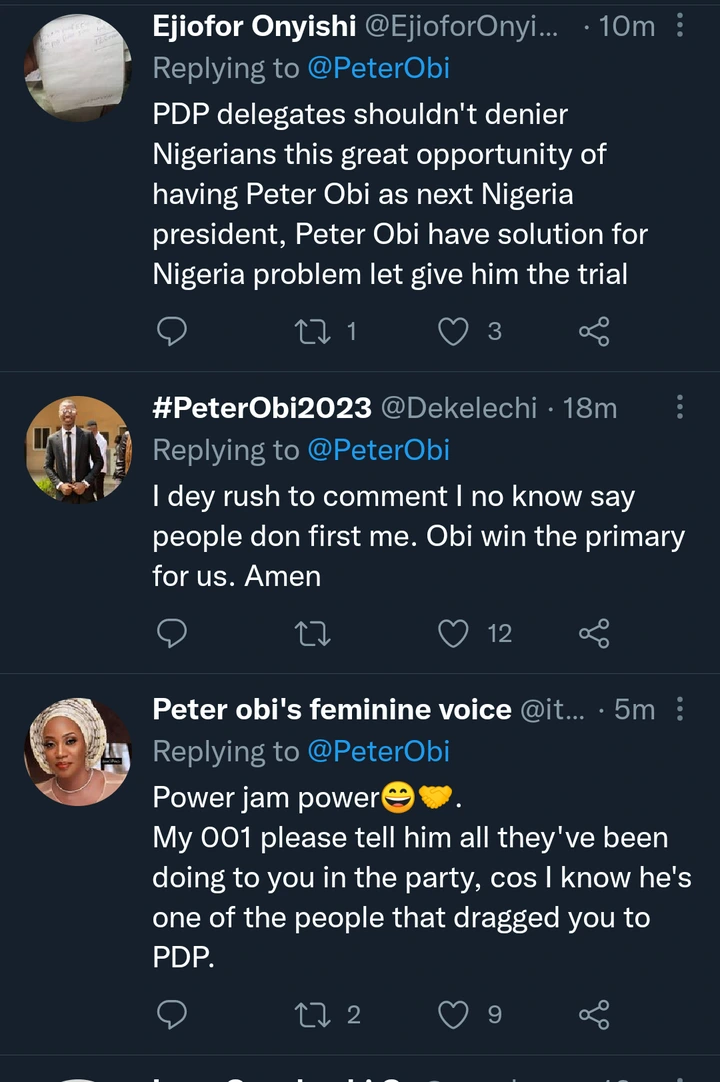
Task: Share Ejiofor Onyishi's tweet
Action: click(x=594, y=331)
